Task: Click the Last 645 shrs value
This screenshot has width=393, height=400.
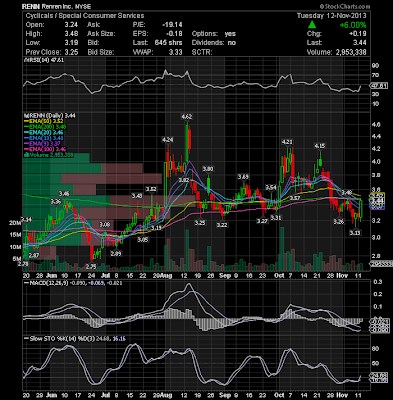Action: pos(169,43)
